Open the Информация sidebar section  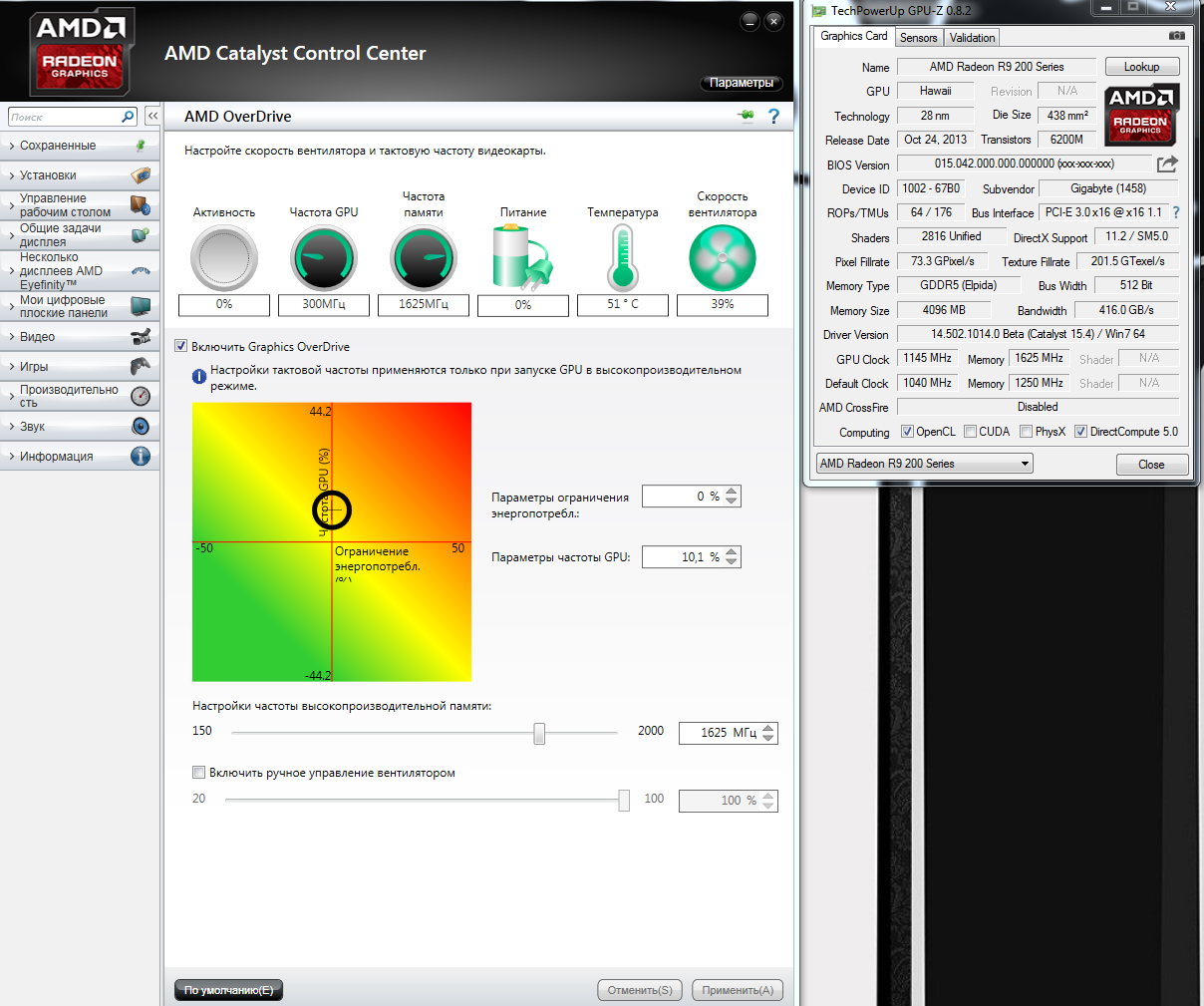80,457
